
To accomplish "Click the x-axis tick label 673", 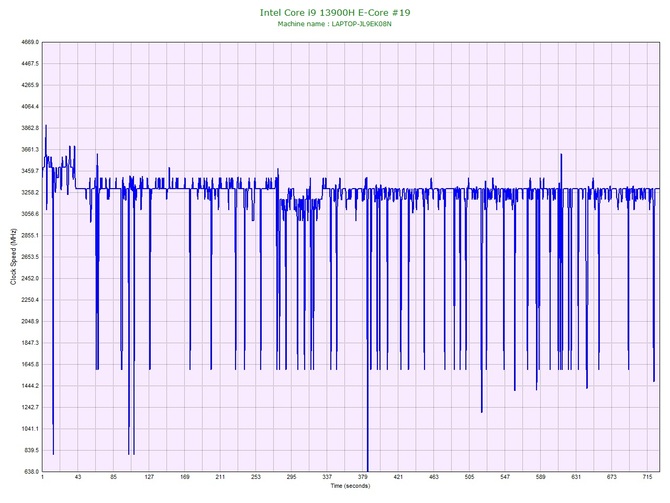I will tap(612, 477).
